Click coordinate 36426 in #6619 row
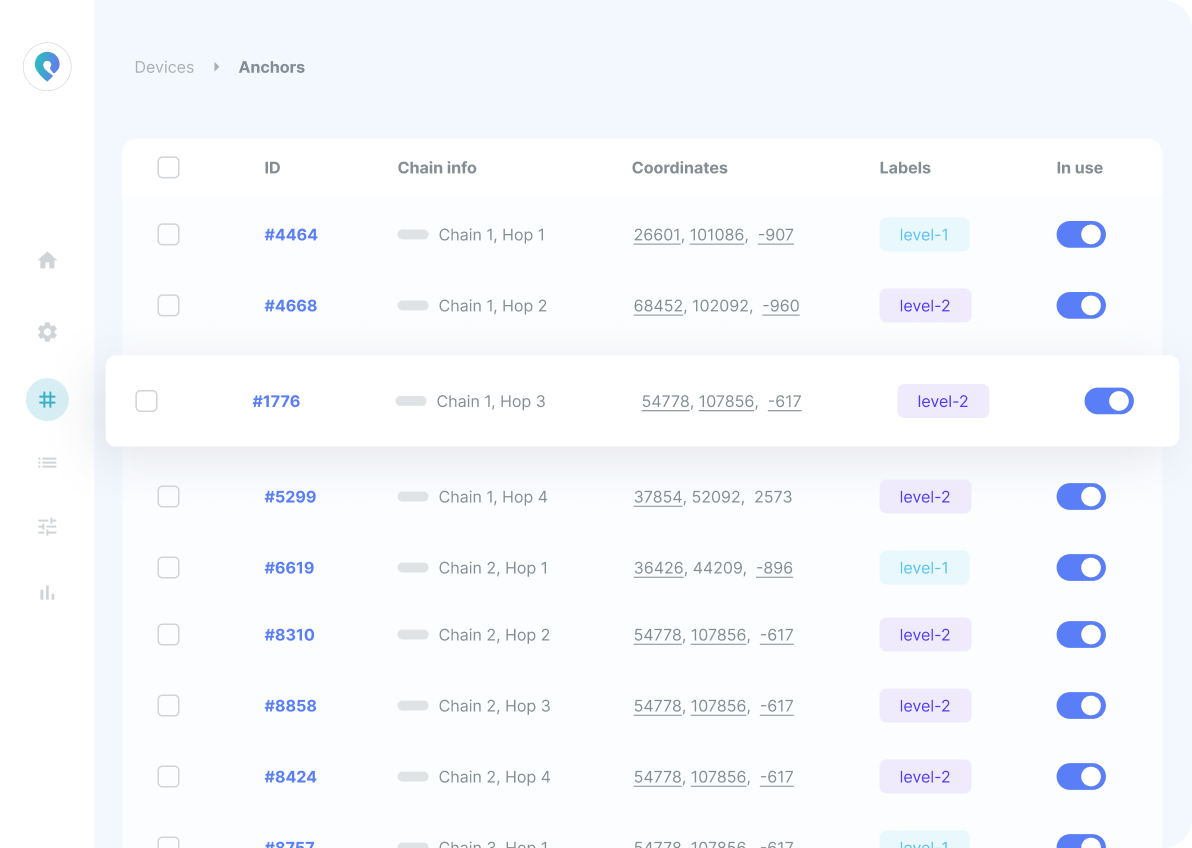Image resolution: width=1192 pixels, height=848 pixels. 658,567
